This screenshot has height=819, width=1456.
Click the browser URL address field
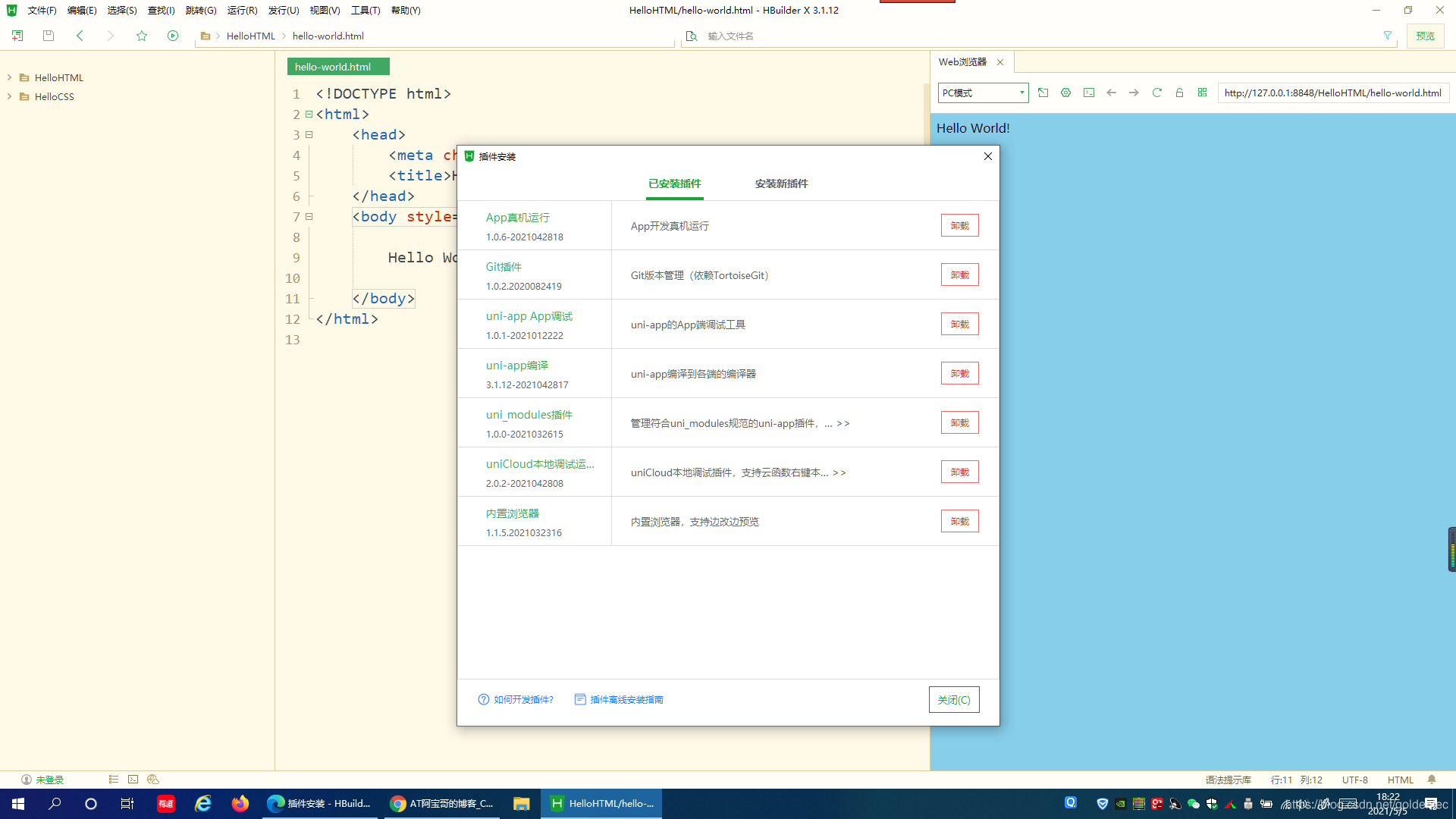click(1332, 93)
